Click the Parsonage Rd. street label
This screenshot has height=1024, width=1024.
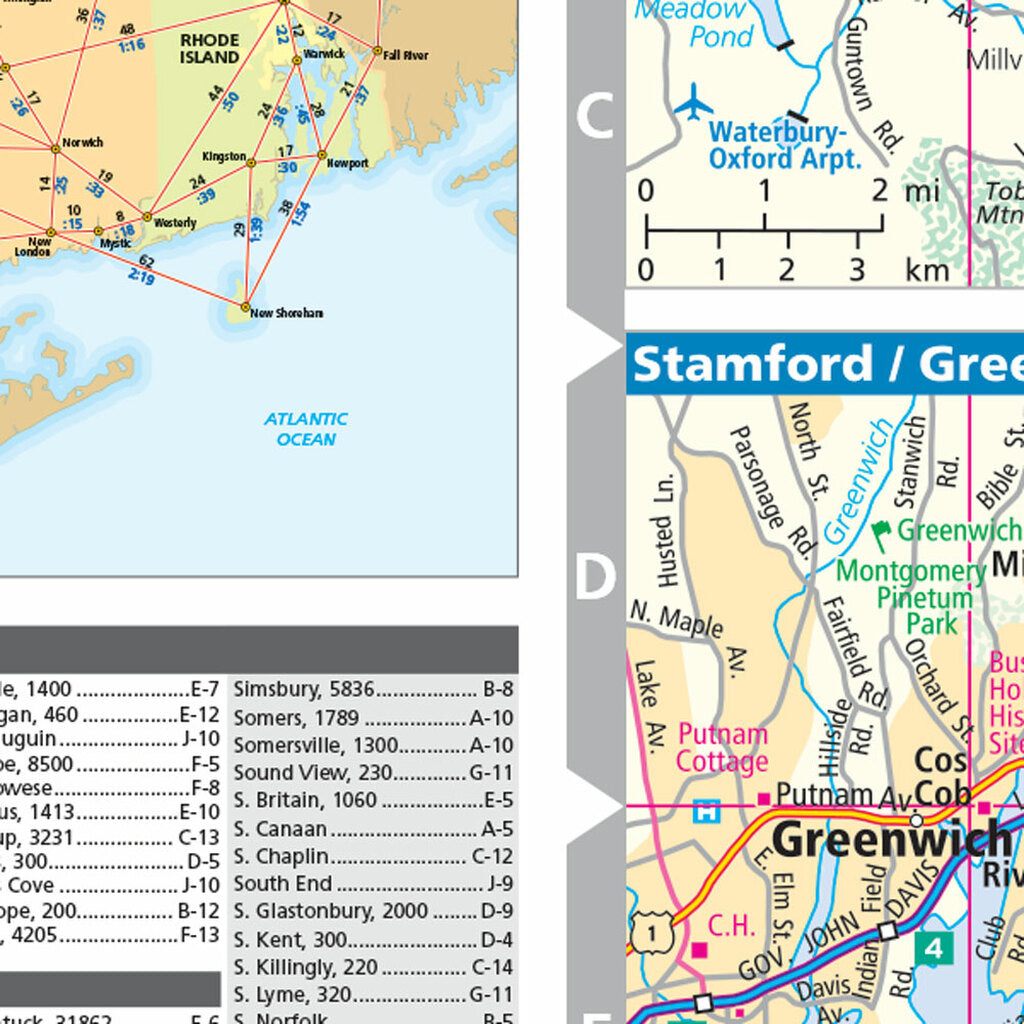[x=774, y=494]
